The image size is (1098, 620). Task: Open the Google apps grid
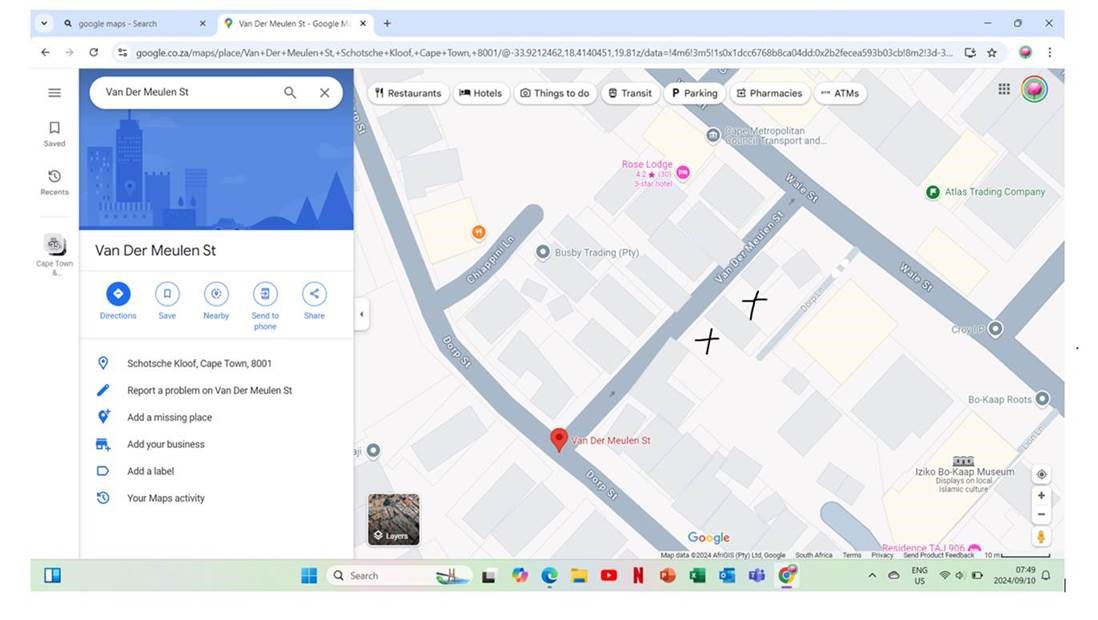click(x=1004, y=89)
